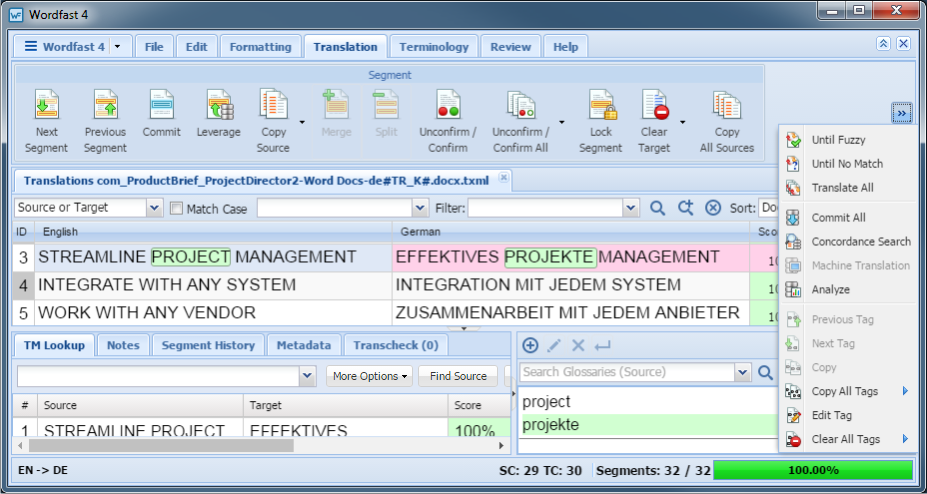Add a new glossary term (plus icon)
This screenshot has height=494, width=927.
tap(530, 346)
